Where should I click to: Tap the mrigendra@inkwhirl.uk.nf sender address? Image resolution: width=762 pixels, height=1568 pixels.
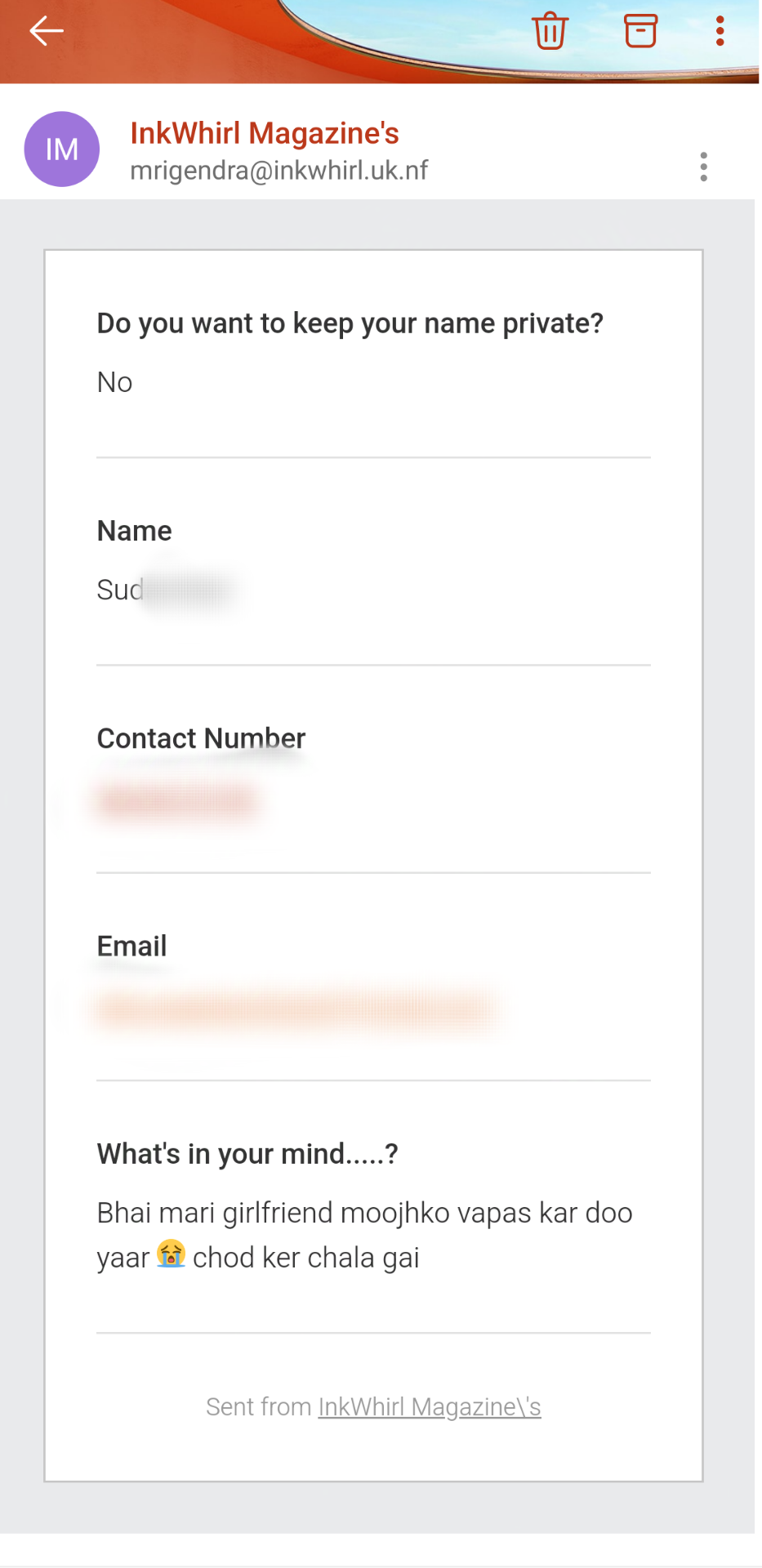tap(279, 171)
